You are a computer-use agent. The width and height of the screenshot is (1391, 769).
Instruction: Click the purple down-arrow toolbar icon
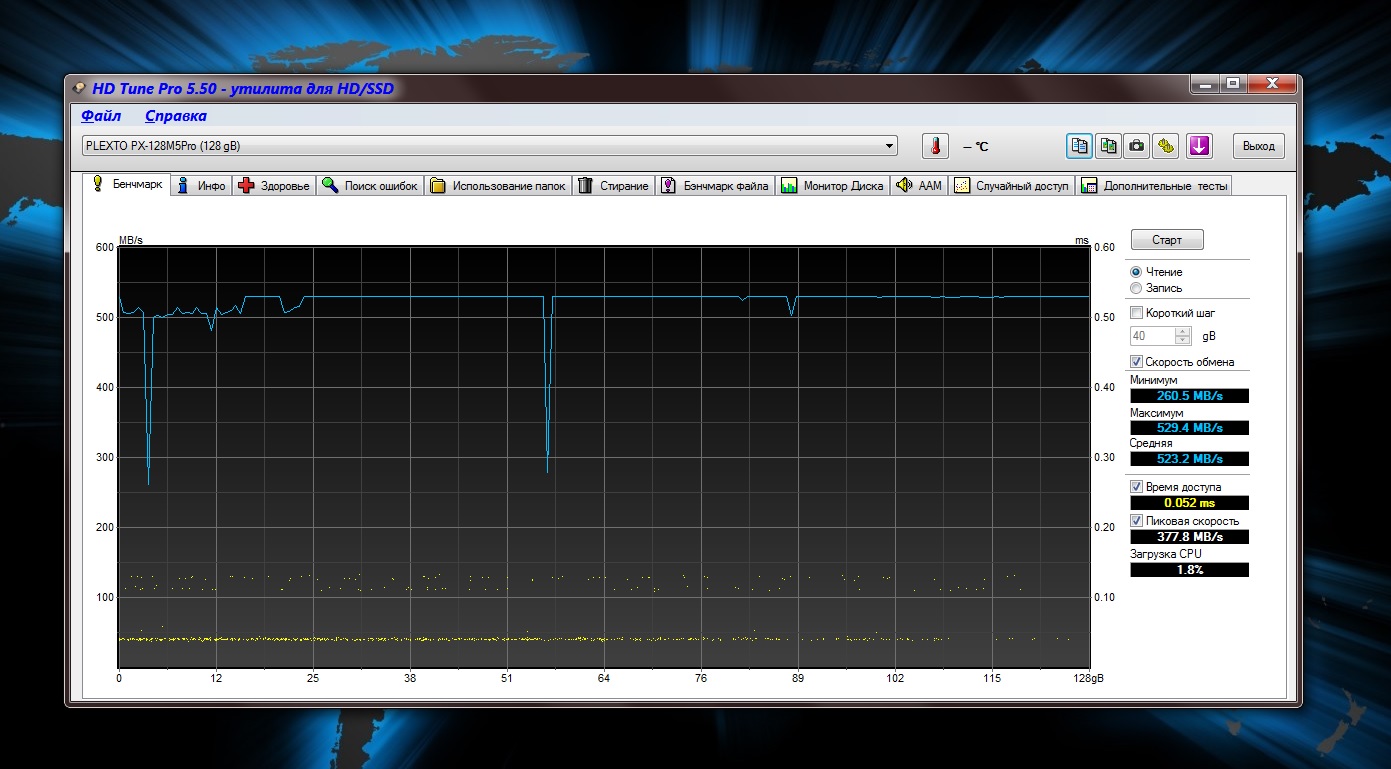point(1199,146)
